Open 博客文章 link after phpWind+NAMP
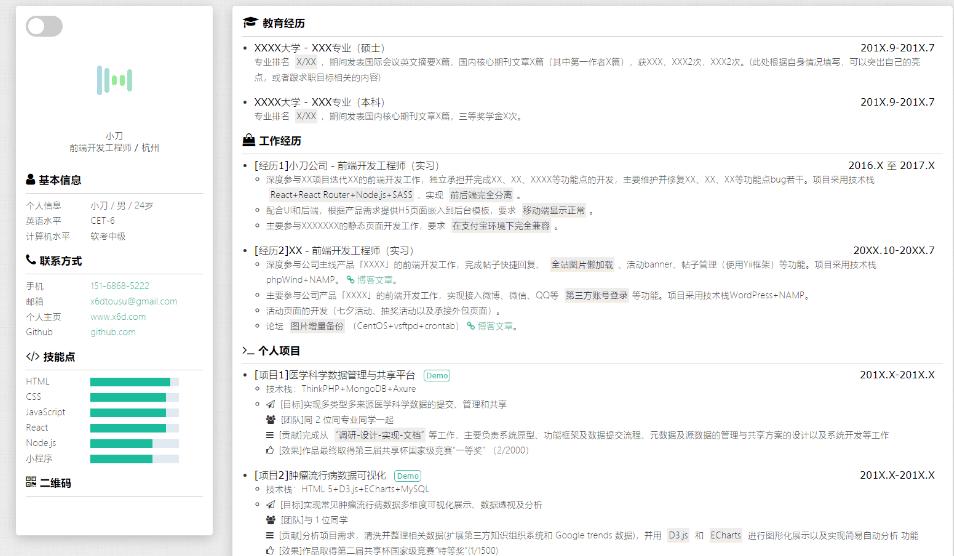954x556 pixels. point(377,280)
